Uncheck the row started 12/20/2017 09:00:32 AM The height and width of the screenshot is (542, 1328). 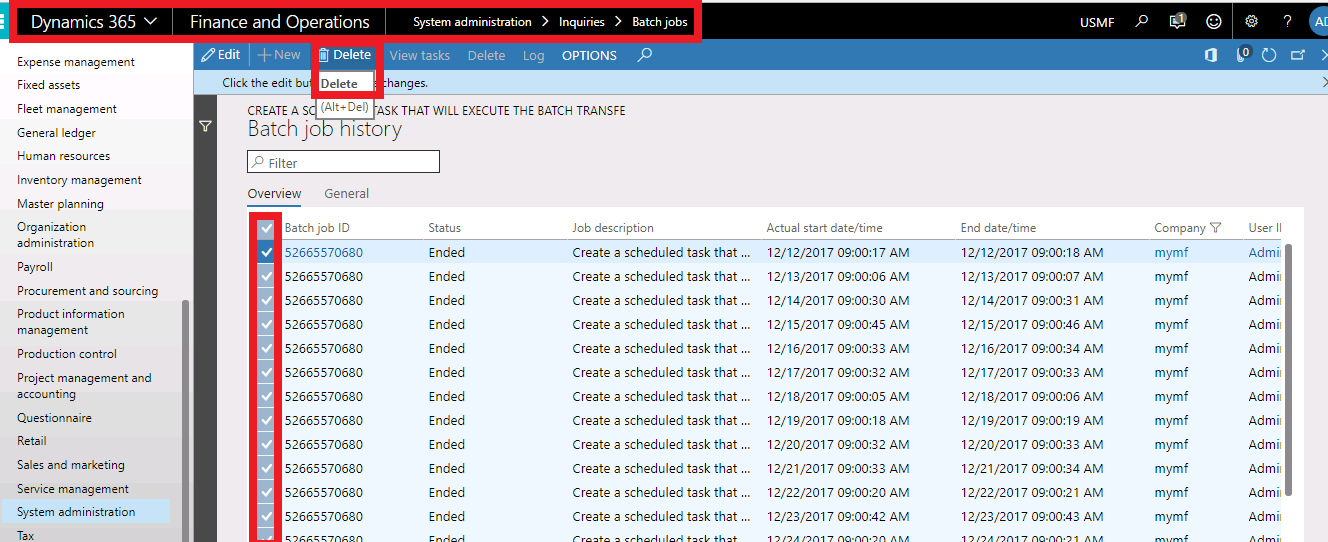tap(266, 444)
